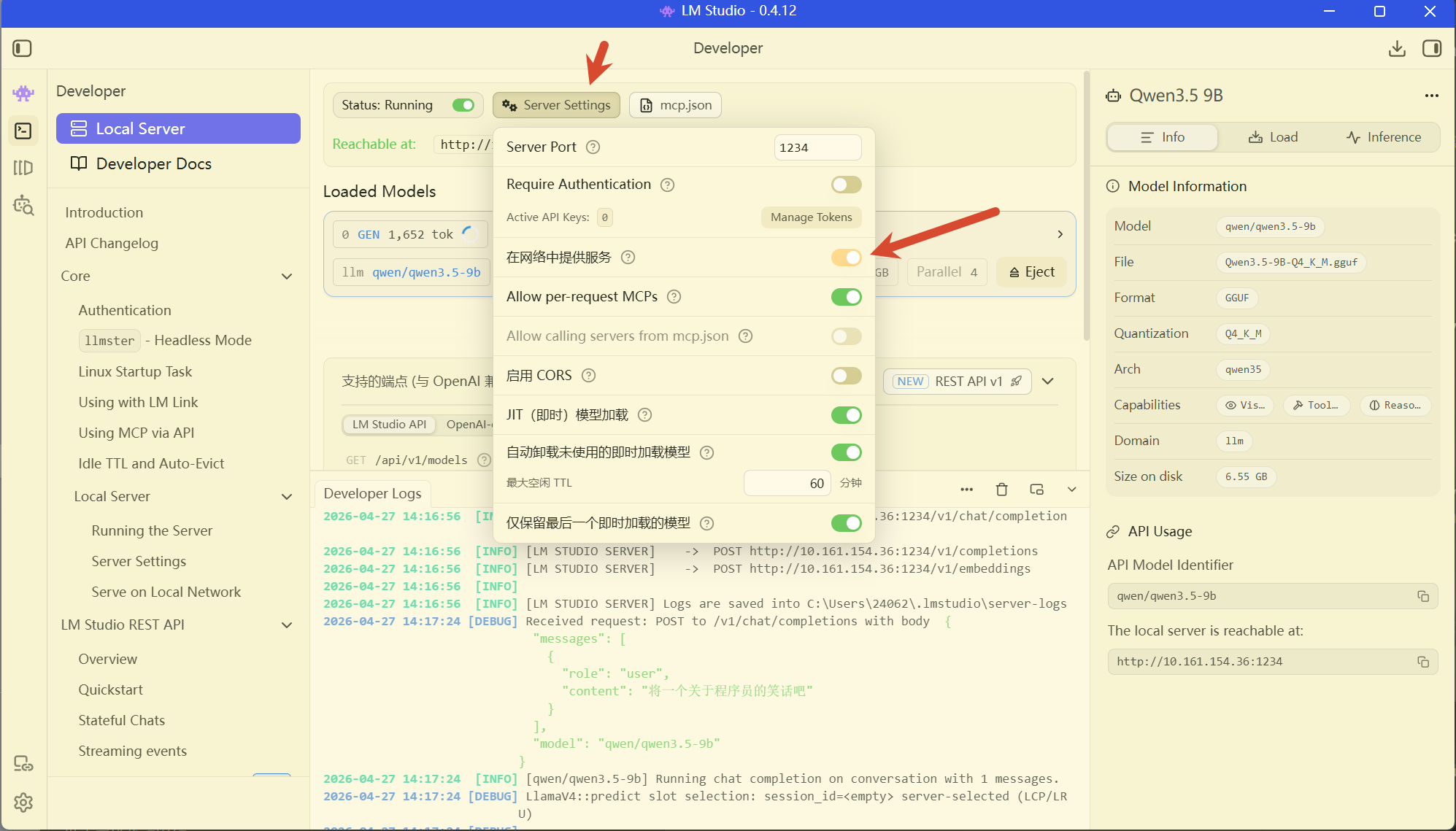
Task: Toggle 自动卸载未使用的即时加载模型 switch
Action: pyautogui.click(x=847, y=452)
